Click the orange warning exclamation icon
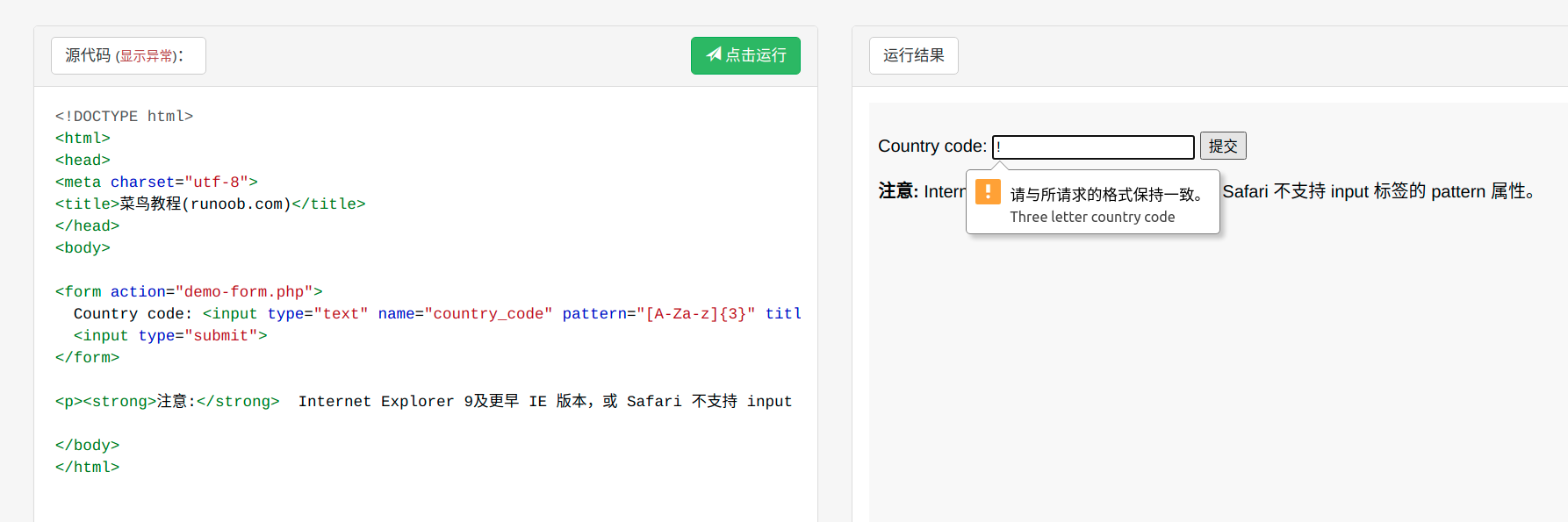This screenshot has width=1568, height=522. tap(988, 192)
